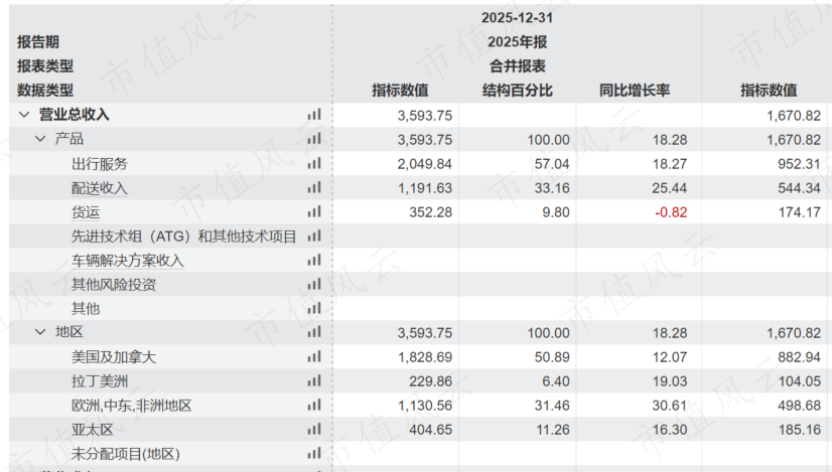
Task: Open the chart icon for 亚太区
Action: pos(315,429)
